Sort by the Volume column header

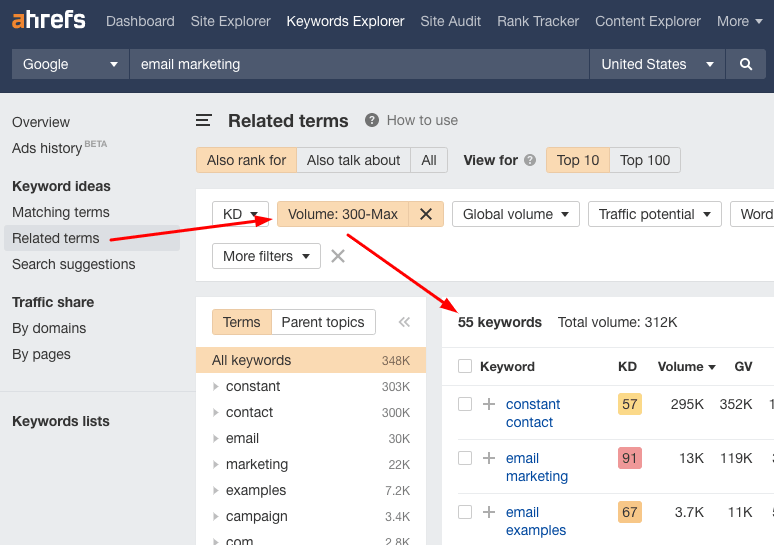click(686, 366)
